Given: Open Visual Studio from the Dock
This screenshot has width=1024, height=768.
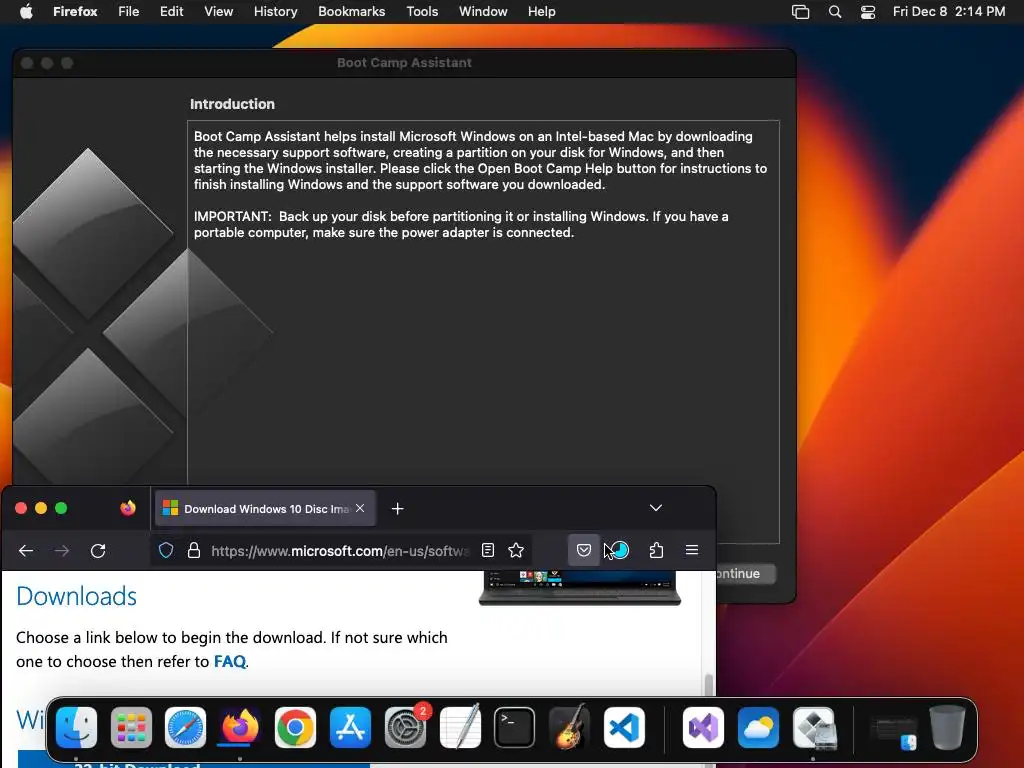Looking at the screenshot, I should point(703,728).
